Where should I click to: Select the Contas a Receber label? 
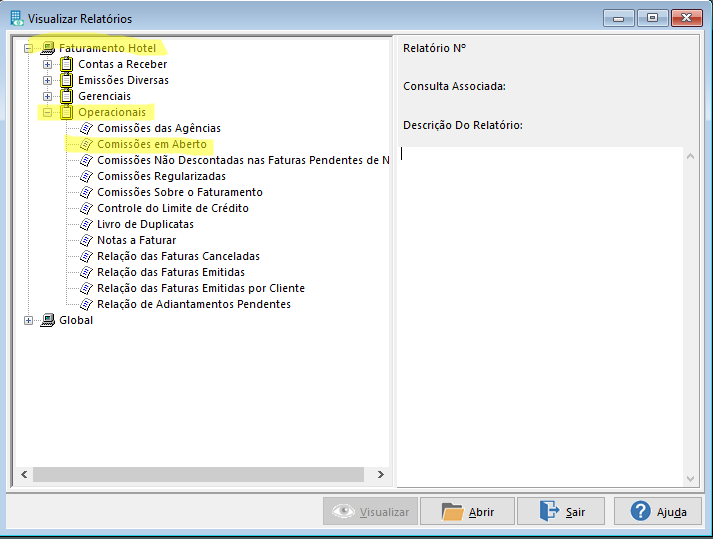(x=123, y=64)
